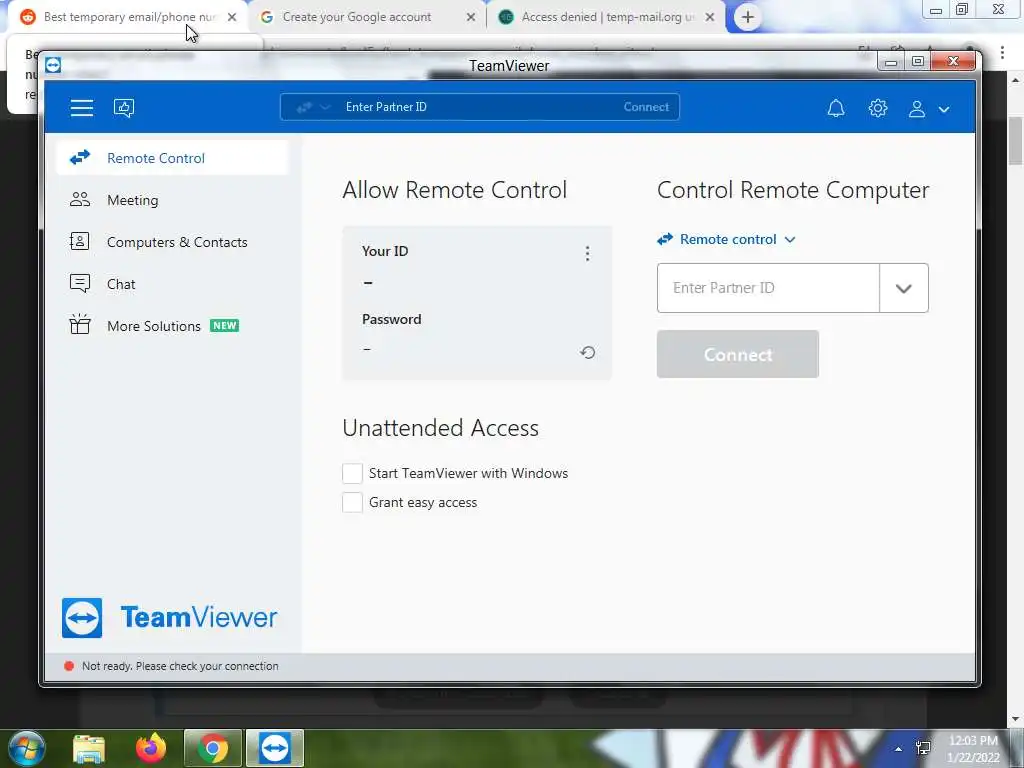This screenshot has height=768, width=1024.
Task: Click the Computers & Contacts address book icon
Action: 79,241
